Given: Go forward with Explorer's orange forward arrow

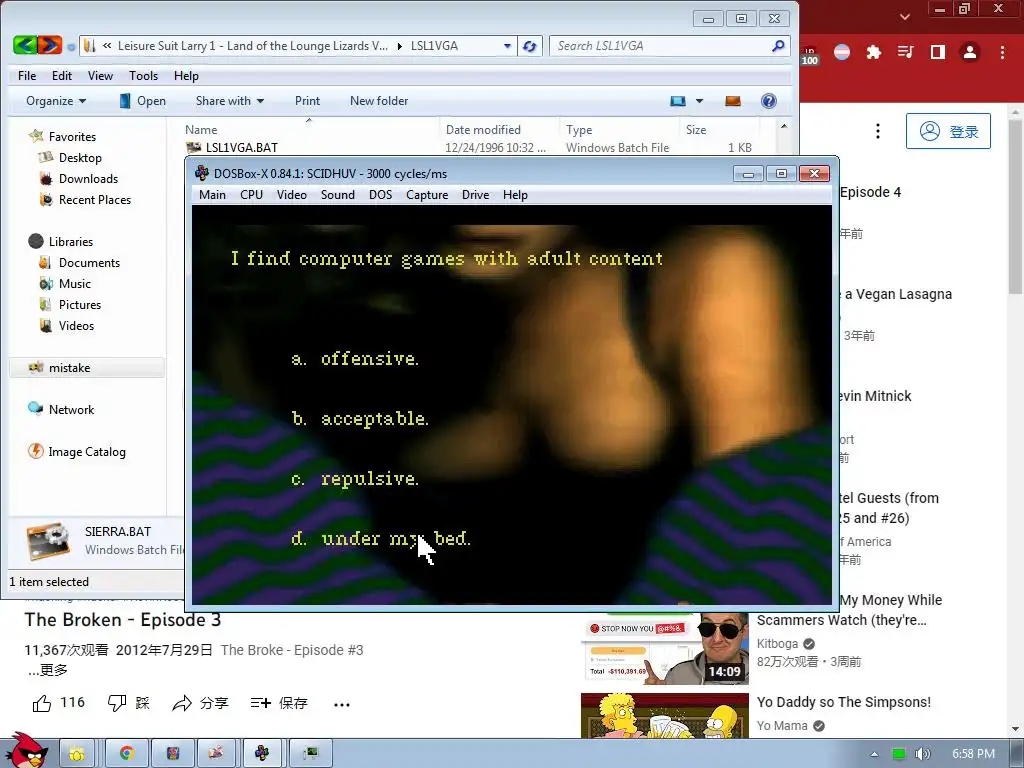Looking at the screenshot, I should pyautogui.click(x=50, y=45).
